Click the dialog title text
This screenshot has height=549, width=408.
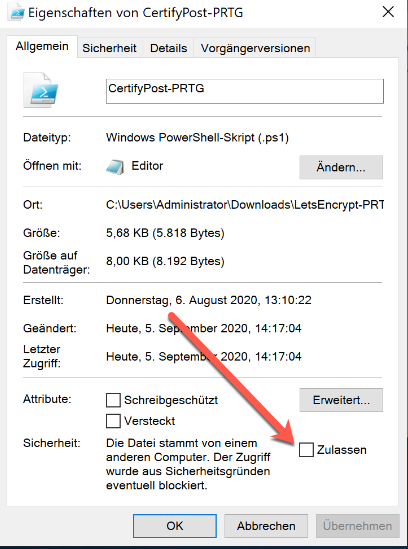pos(135,13)
